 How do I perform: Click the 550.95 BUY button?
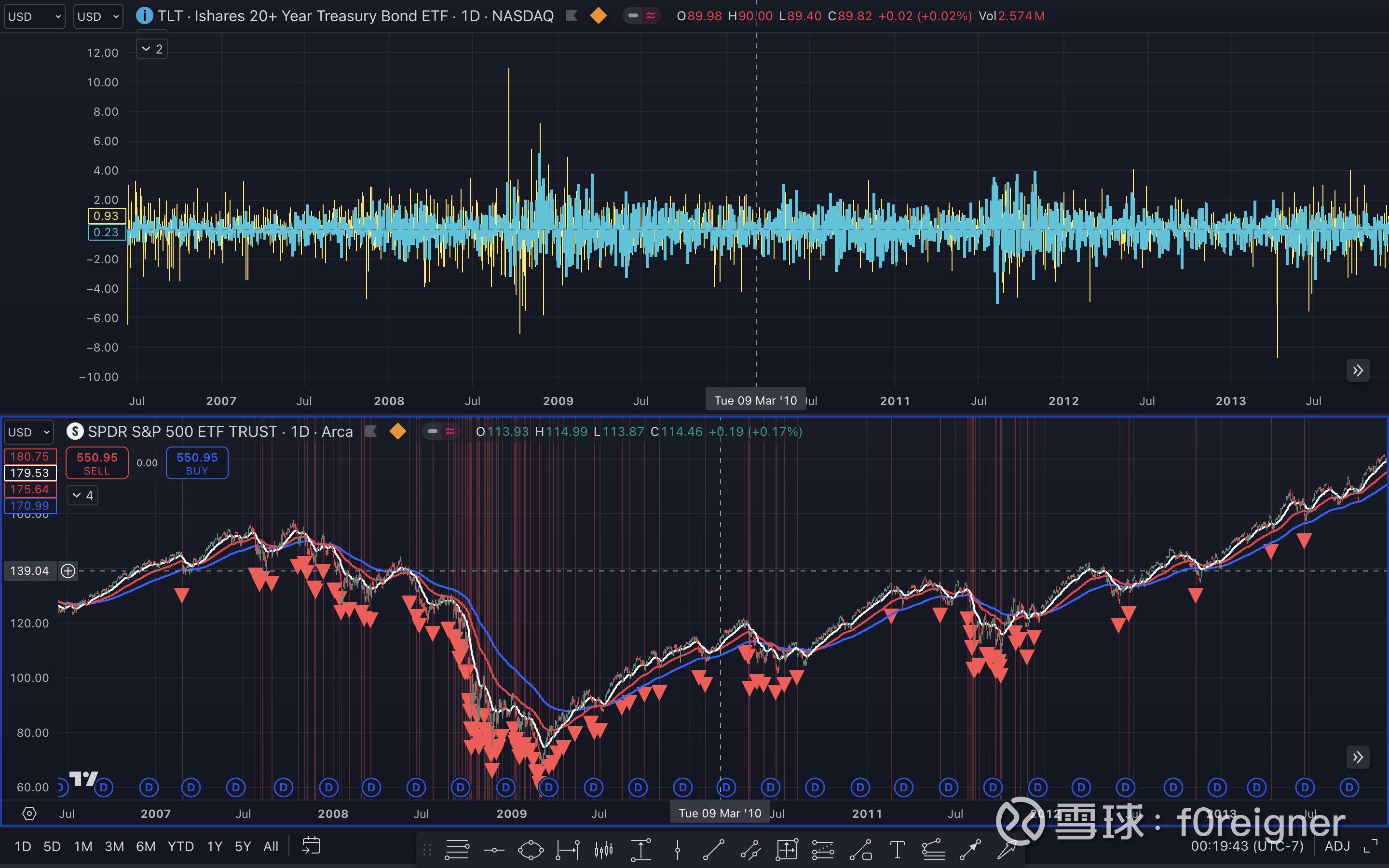click(x=197, y=463)
